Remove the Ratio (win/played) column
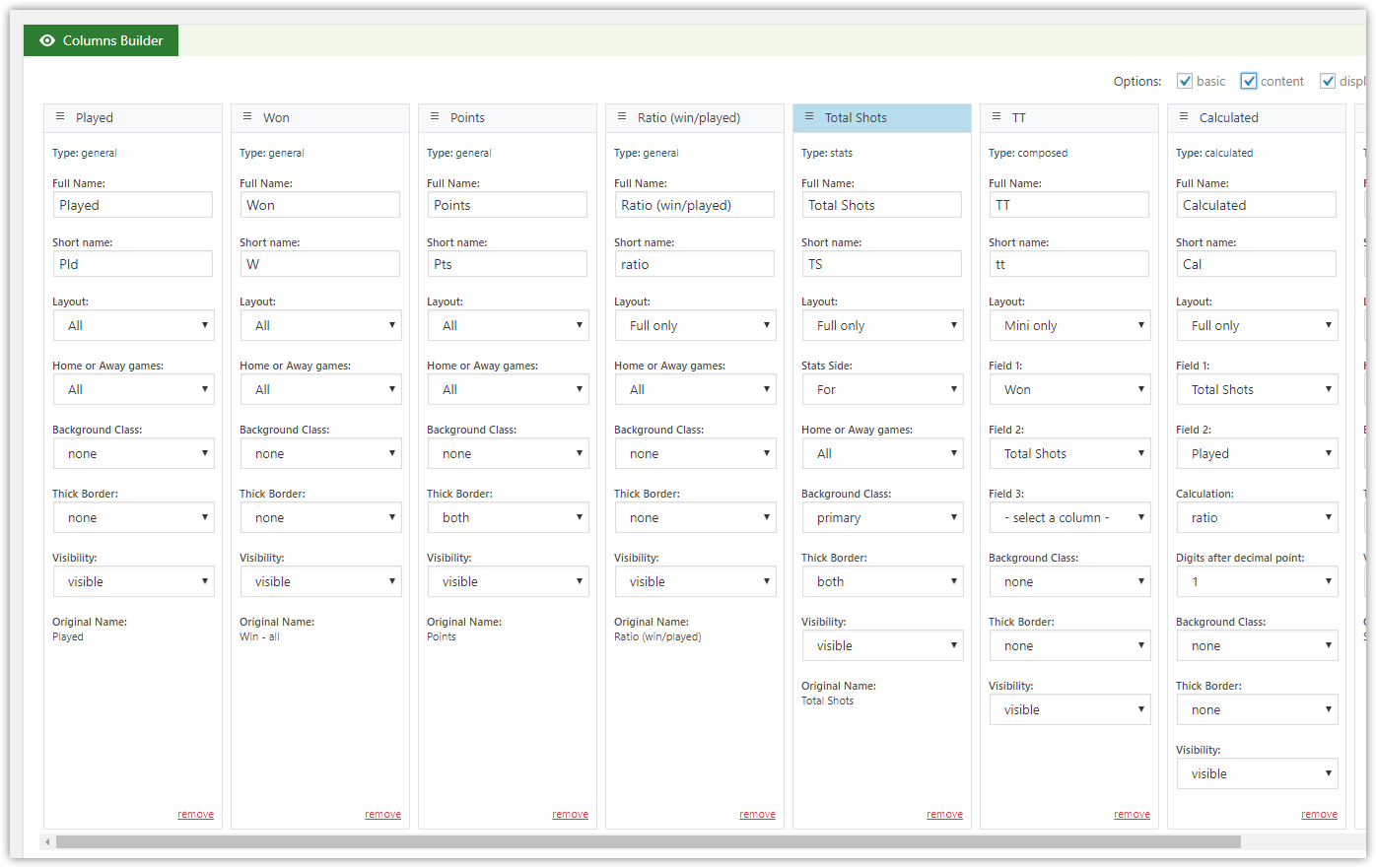 757,814
